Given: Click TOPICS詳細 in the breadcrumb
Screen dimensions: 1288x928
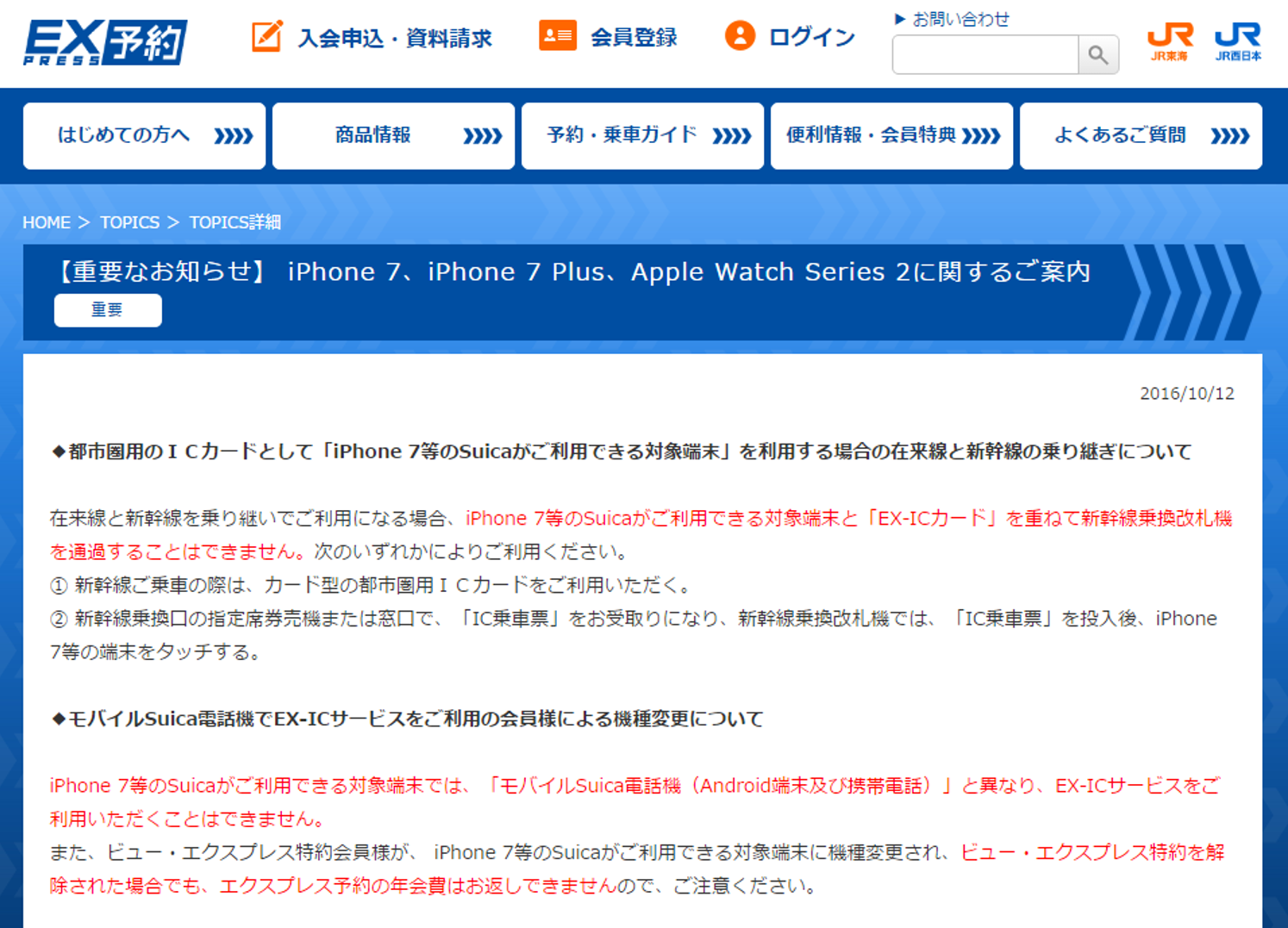Looking at the screenshot, I should (x=235, y=222).
